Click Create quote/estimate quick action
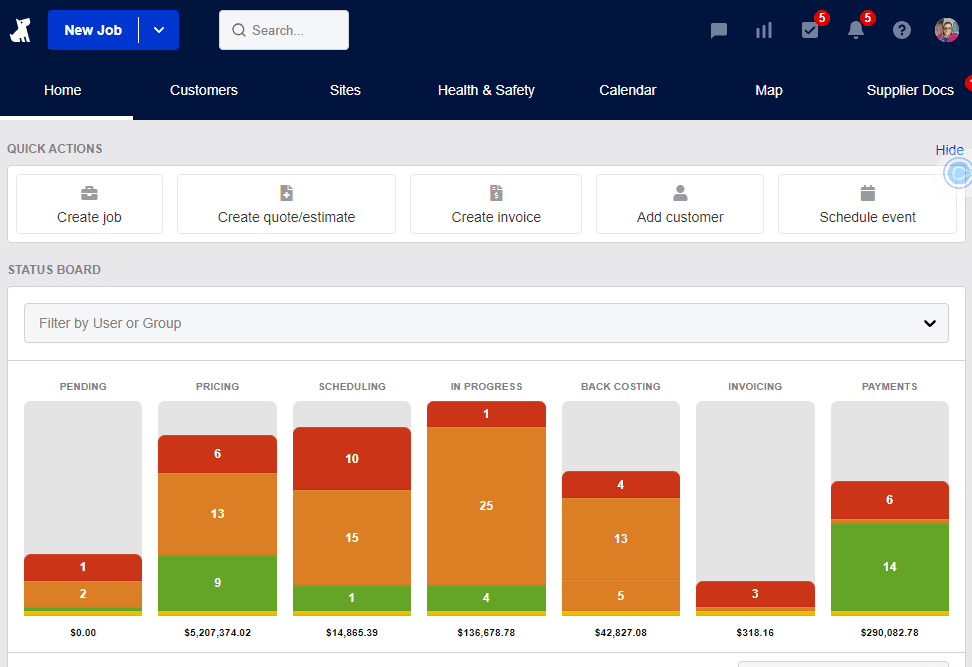The image size is (972, 667). pos(286,204)
